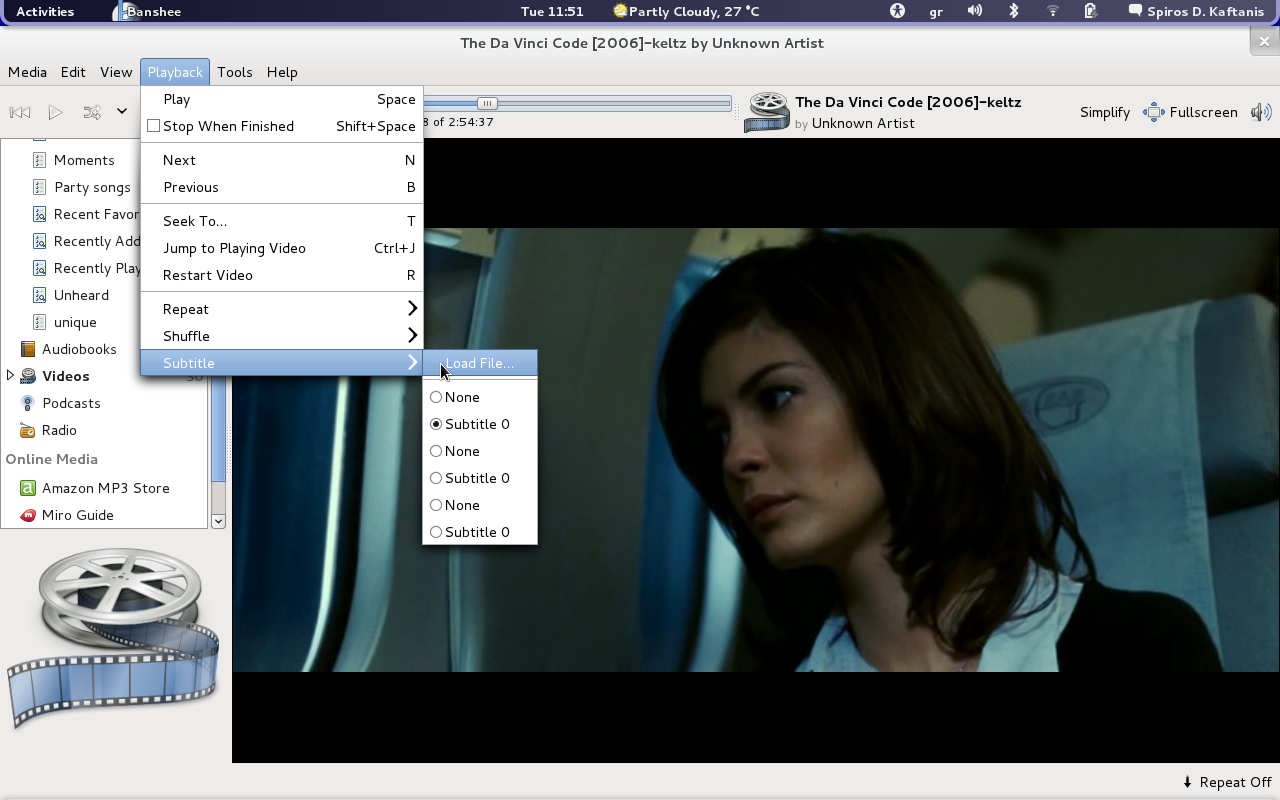Click the Audiobooks library icon
This screenshot has height=800, width=1280.
[28, 349]
